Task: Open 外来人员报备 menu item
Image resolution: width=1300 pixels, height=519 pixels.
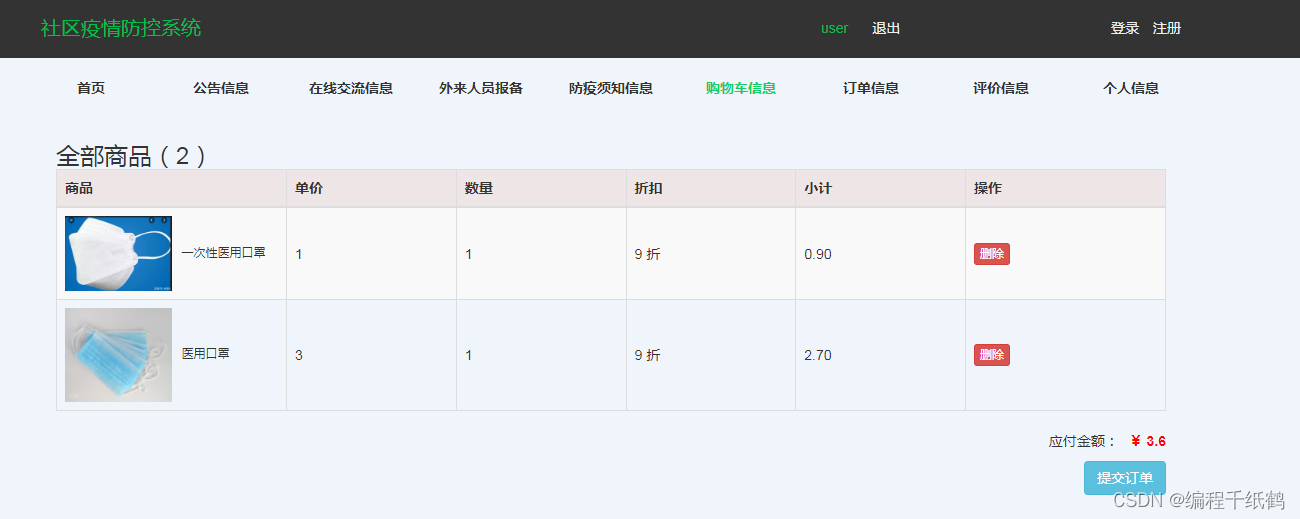Action: [x=481, y=88]
